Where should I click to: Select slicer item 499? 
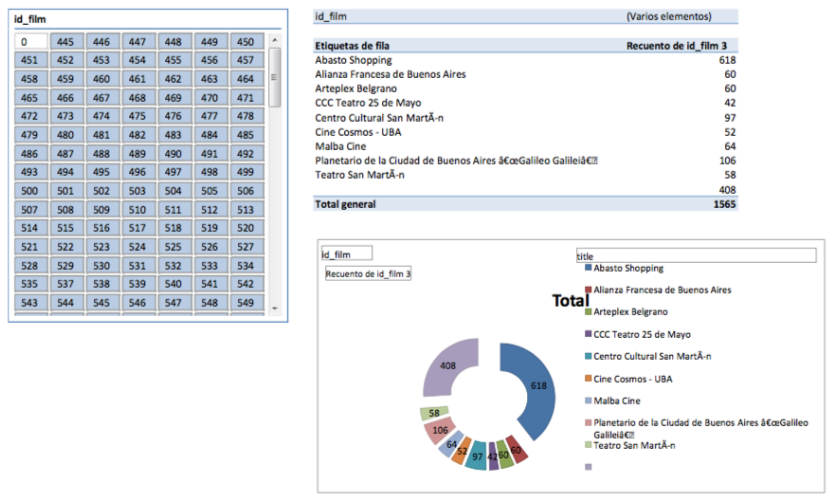(x=246, y=172)
